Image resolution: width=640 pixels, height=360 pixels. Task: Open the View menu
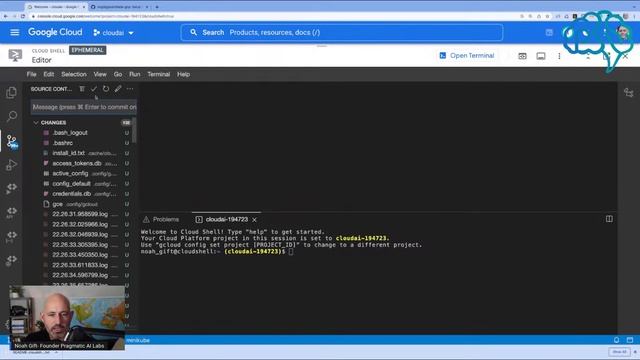click(100, 74)
